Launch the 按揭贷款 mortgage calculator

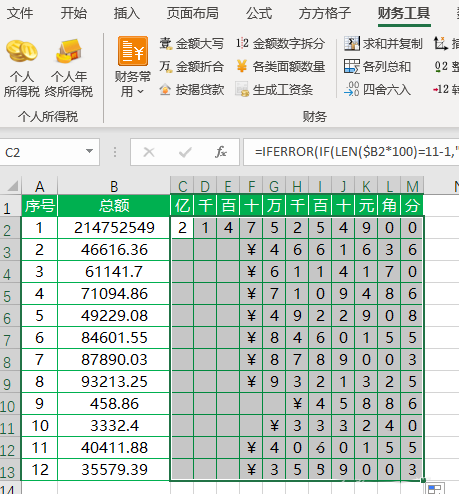coord(191,90)
